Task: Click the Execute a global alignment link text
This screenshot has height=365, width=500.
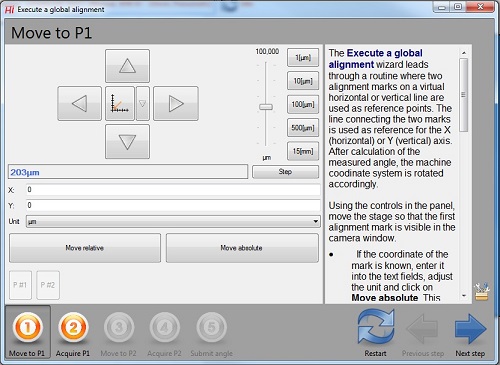Action: pyautogui.click(x=376, y=59)
